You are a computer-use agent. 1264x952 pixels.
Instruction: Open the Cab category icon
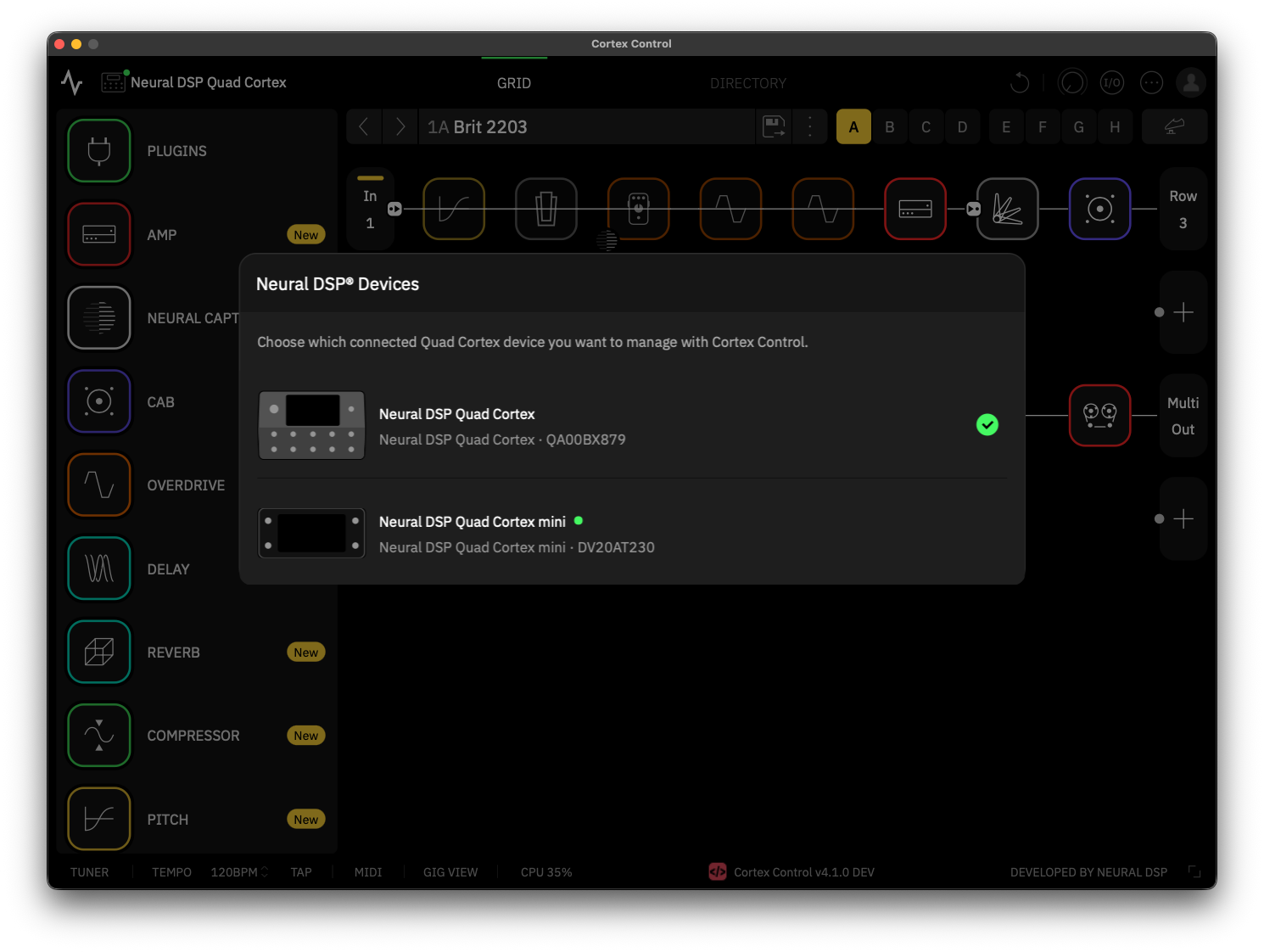coord(99,401)
